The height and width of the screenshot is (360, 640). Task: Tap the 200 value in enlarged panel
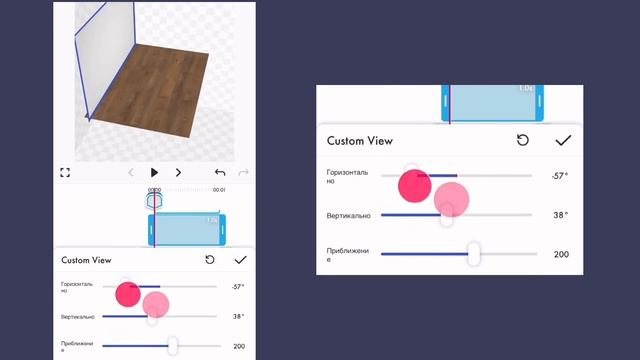click(561, 254)
